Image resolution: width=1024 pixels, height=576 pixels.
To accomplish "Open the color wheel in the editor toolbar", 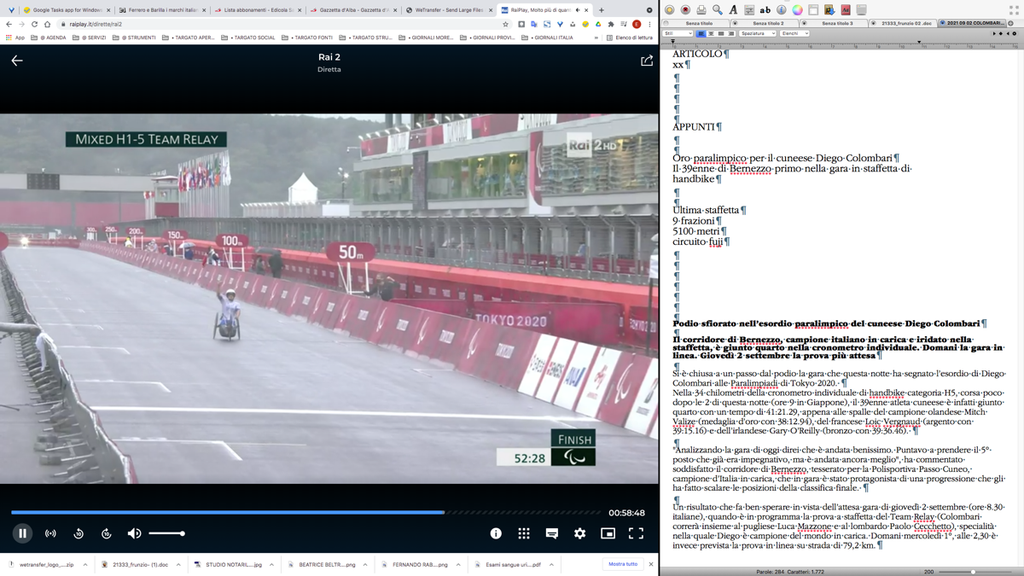I will pyautogui.click(x=797, y=10).
